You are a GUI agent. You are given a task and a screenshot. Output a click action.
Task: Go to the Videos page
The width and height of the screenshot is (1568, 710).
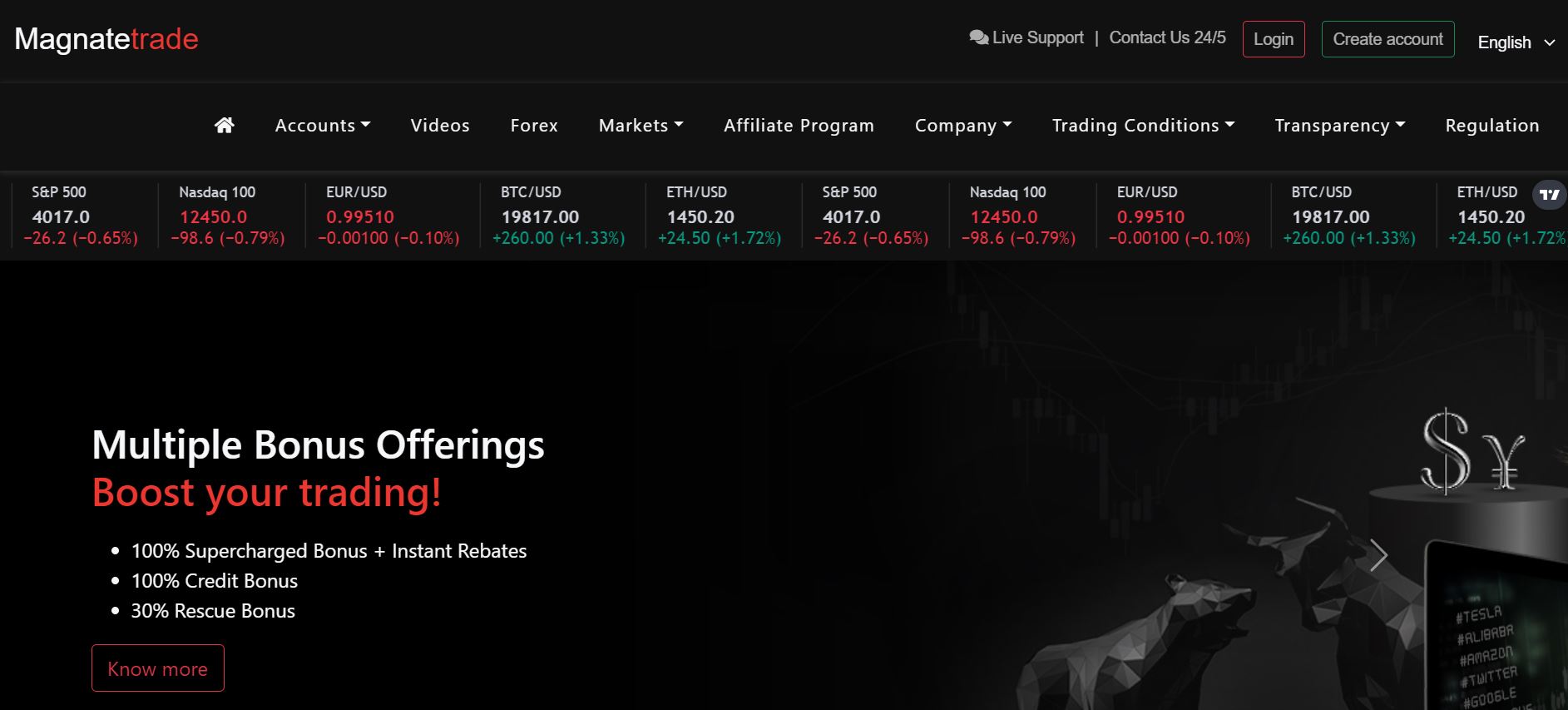440,126
